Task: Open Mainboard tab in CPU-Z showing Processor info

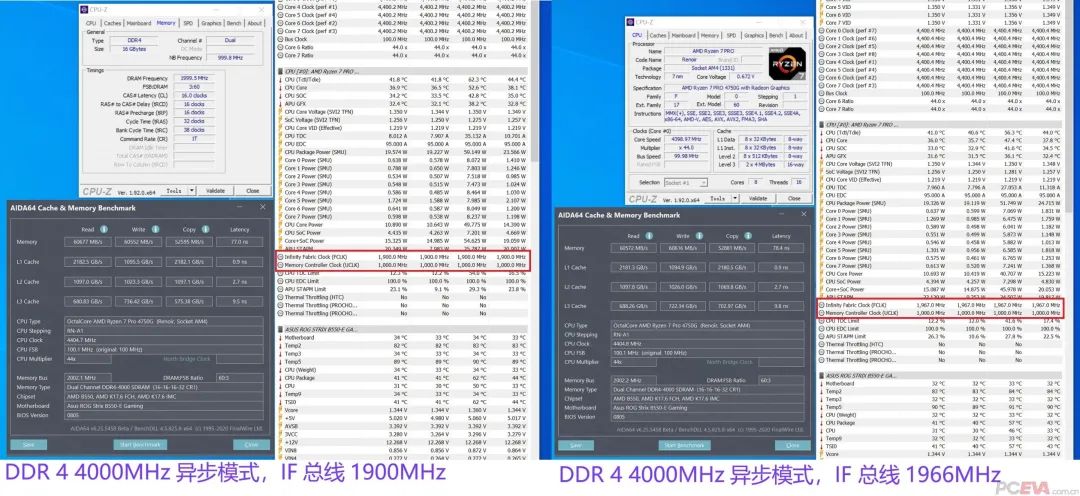Action: [x=683, y=35]
